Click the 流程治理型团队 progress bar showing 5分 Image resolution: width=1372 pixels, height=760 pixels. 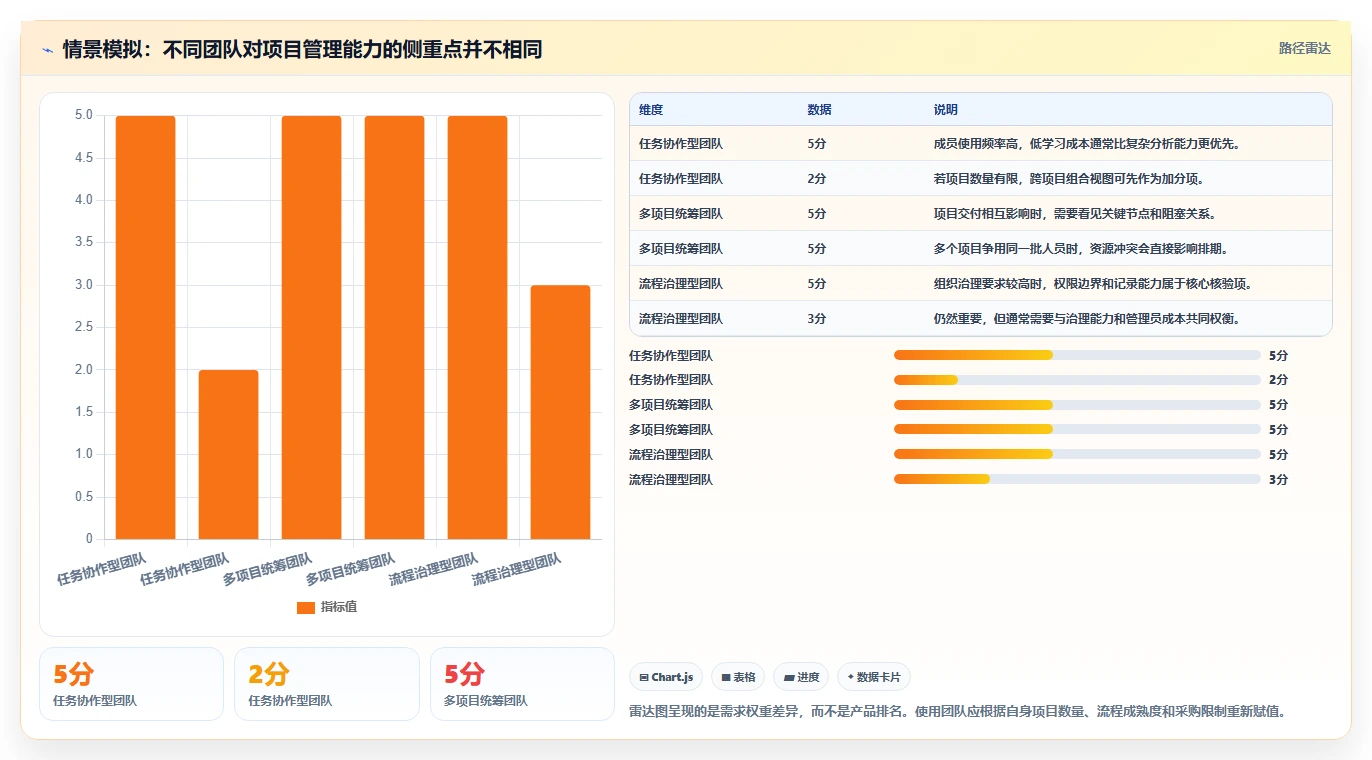[1077, 455]
